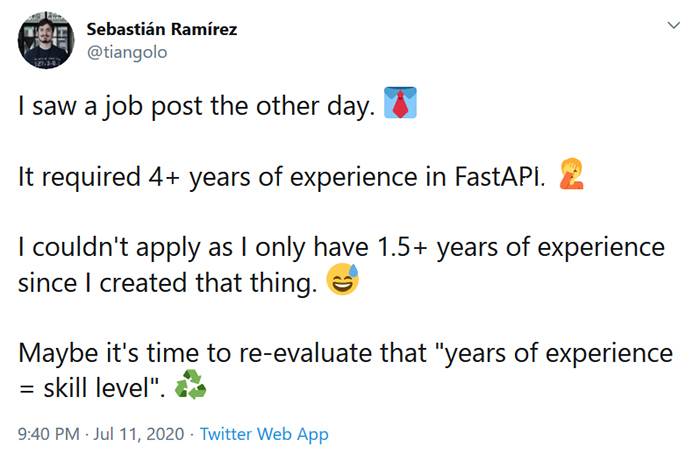Image resolution: width=700 pixels, height=461 pixels.
Task: Click the necktie shirt emoji
Action: point(400,106)
